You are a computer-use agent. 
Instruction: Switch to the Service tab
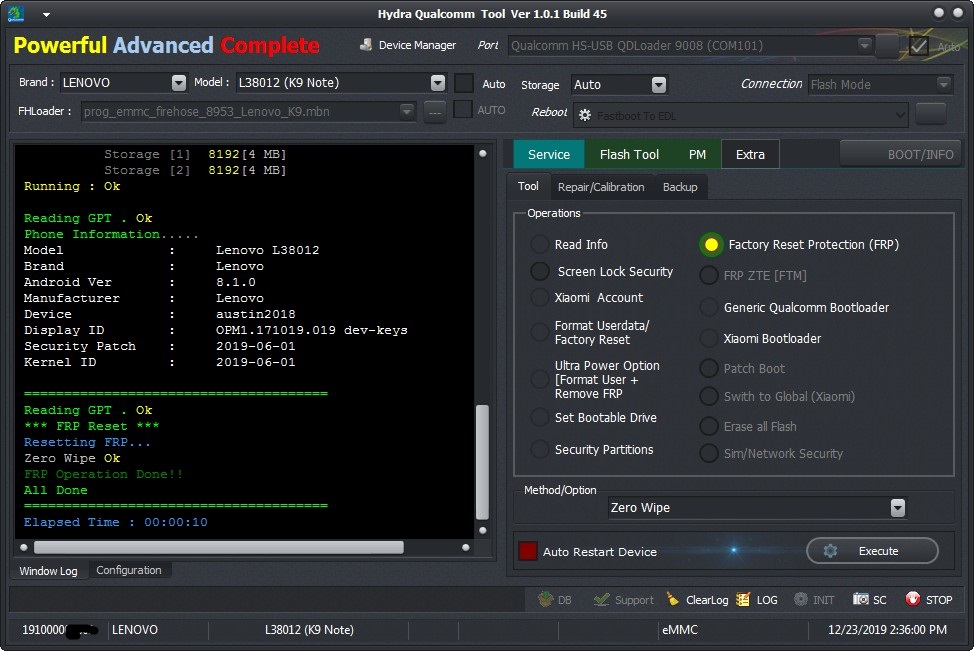click(x=548, y=154)
